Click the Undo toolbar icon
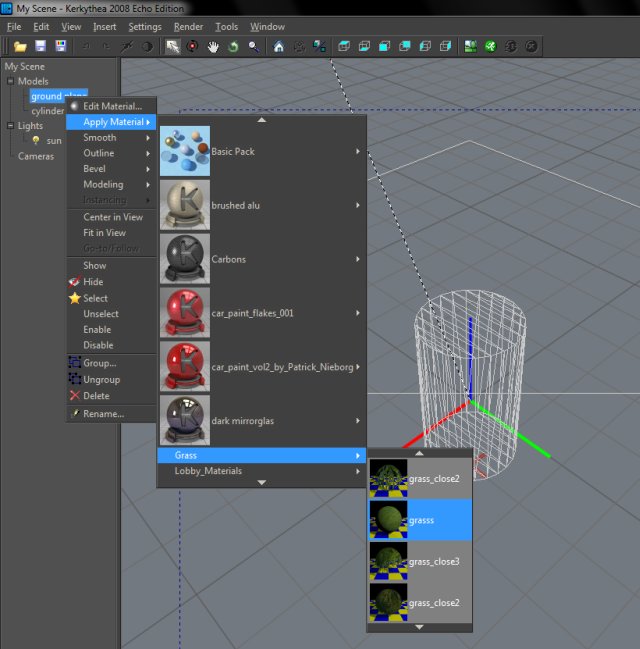The width and height of the screenshot is (640, 649). point(86,46)
